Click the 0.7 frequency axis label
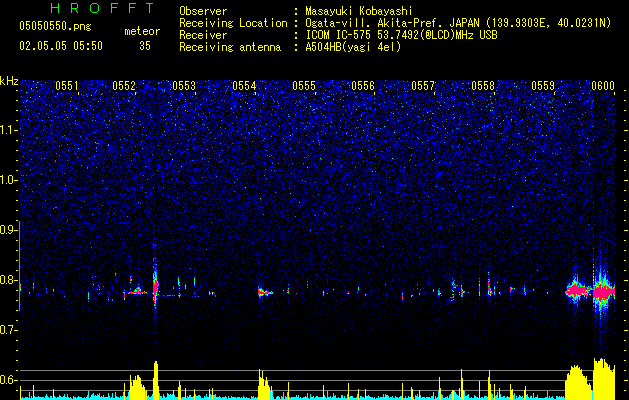 [x=9, y=330]
